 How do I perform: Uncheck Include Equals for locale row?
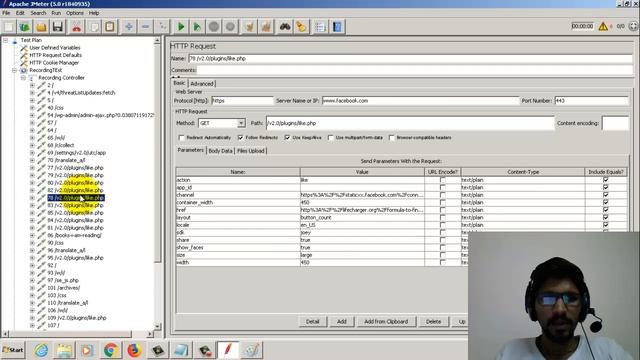[x=606, y=225]
